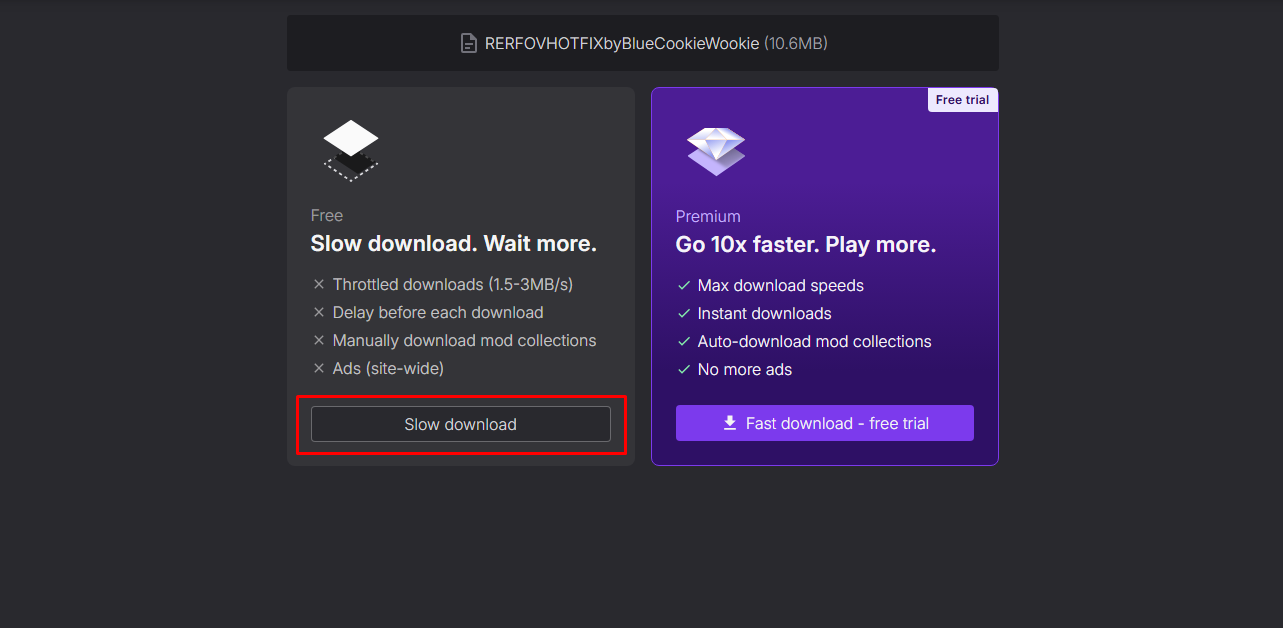Click the Premium label text
1283x628 pixels.
[x=708, y=216]
